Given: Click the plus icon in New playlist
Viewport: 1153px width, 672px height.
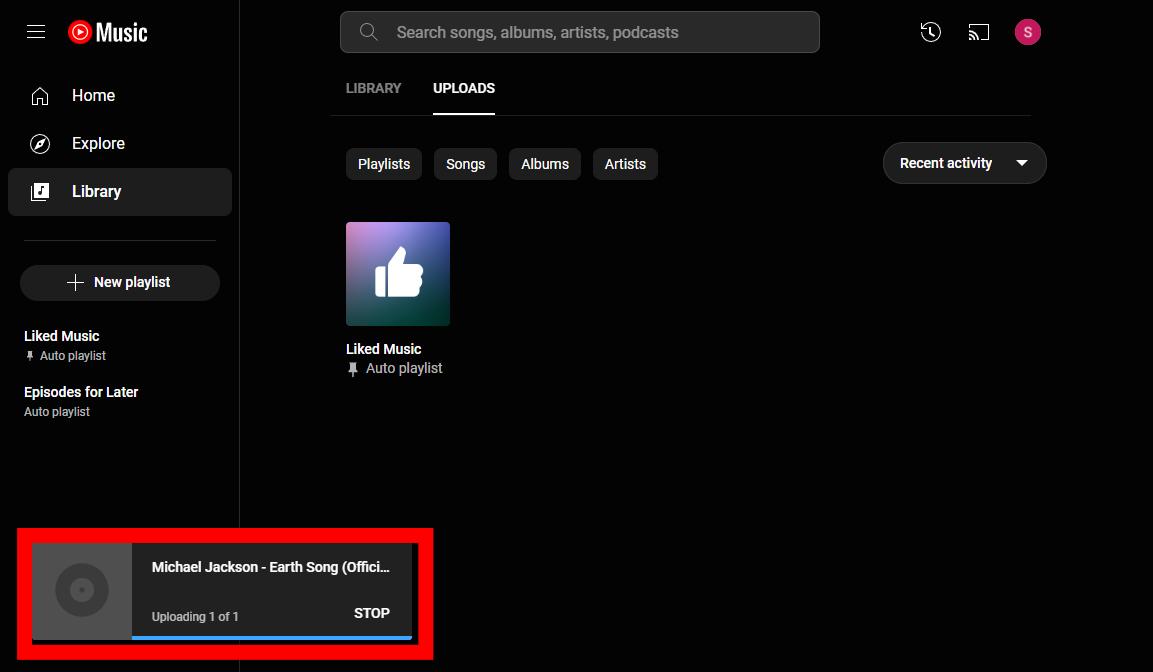Looking at the screenshot, I should tap(75, 282).
